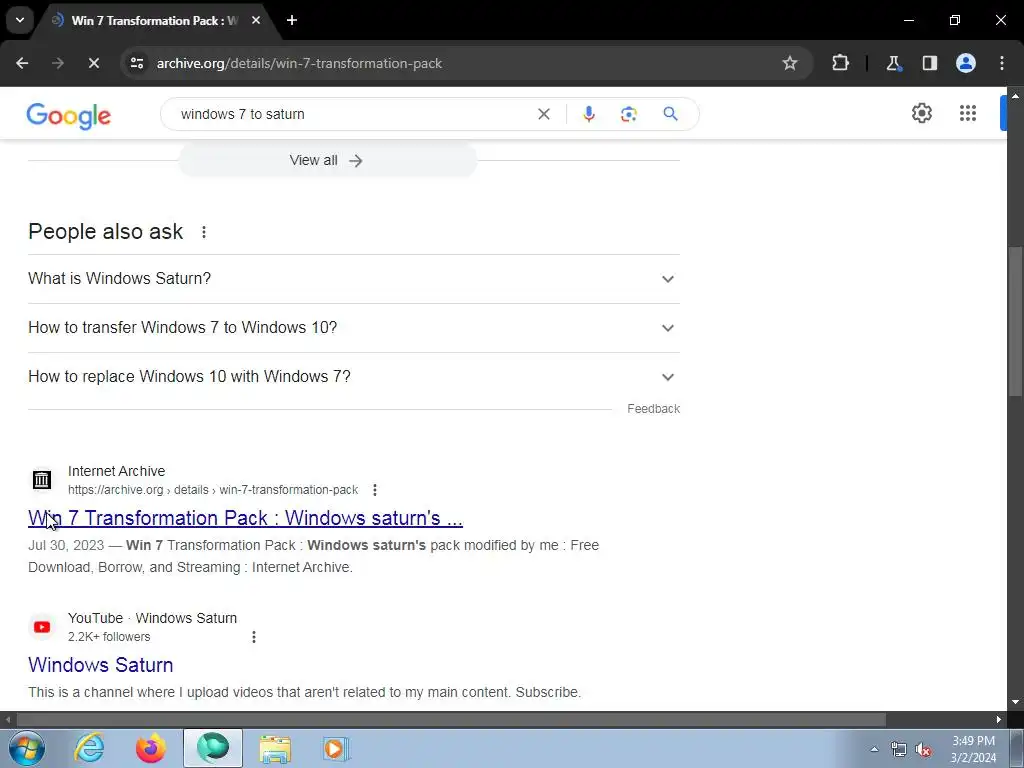1024x768 pixels.
Task: Open the 'Windows Saturn' YouTube link
Action: tap(101, 665)
